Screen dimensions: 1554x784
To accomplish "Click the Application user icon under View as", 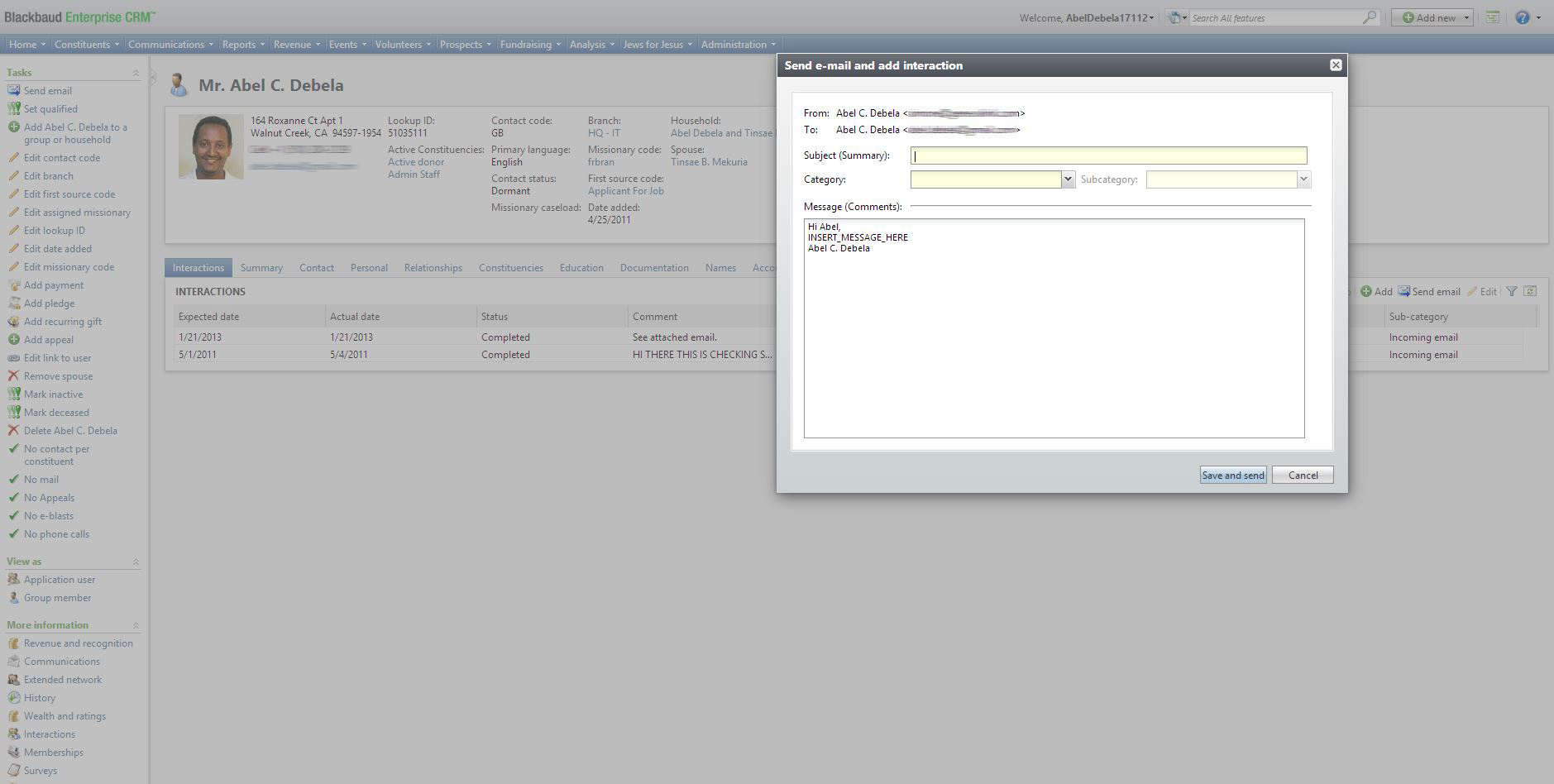I will (x=13, y=580).
